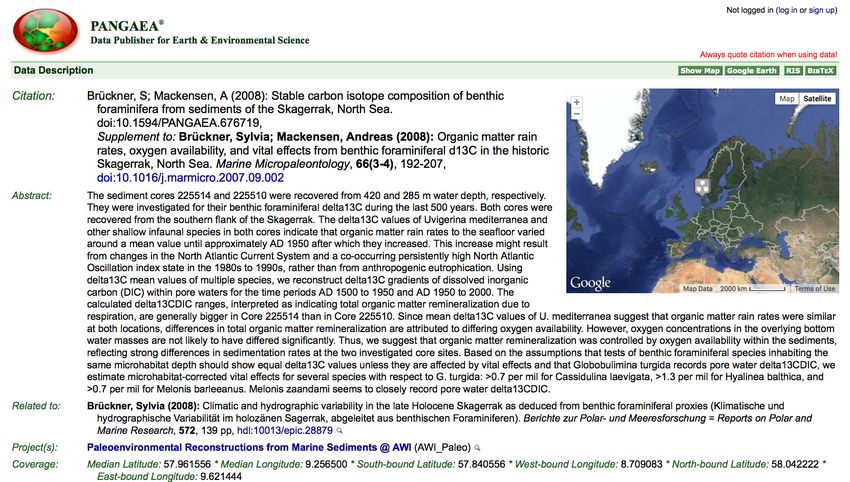850x482 pixels.
Task: Open the Google Earth export button
Action: pos(751,70)
